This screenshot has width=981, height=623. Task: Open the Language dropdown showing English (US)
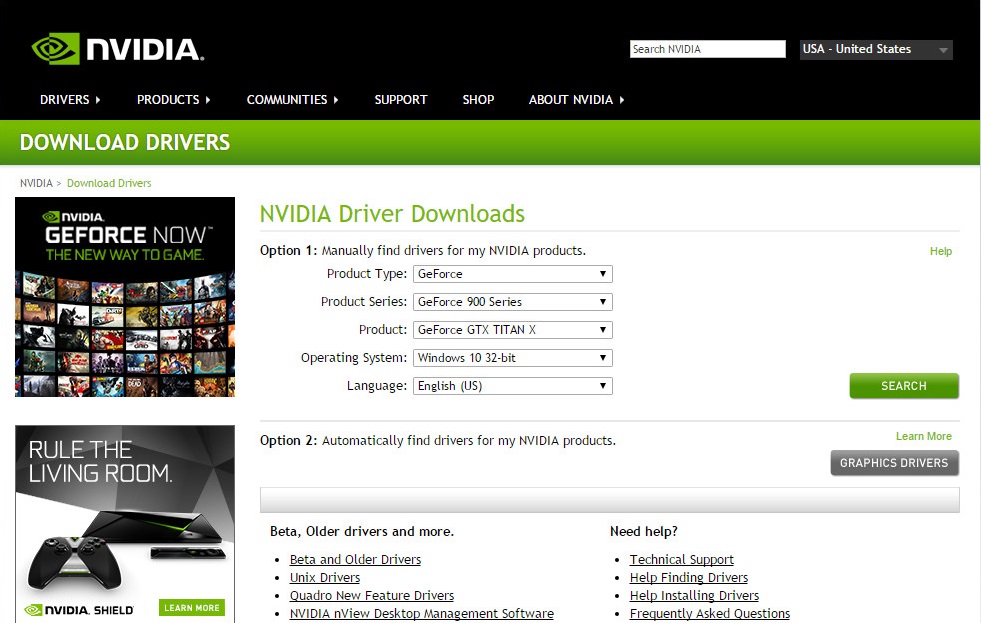pos(512,386)
